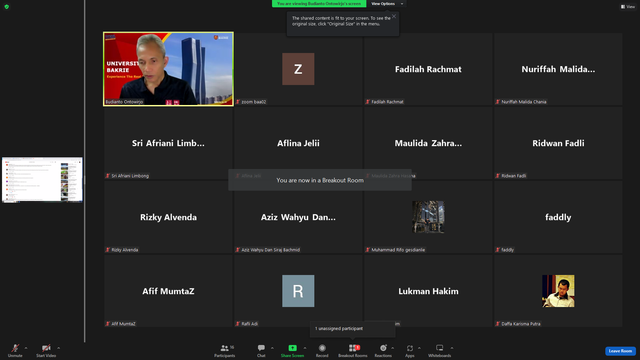Image resolution: width=640 pixels, height=360 pixels.
Task: Select the Aflina Jelii tile
Action: [298, 143]
